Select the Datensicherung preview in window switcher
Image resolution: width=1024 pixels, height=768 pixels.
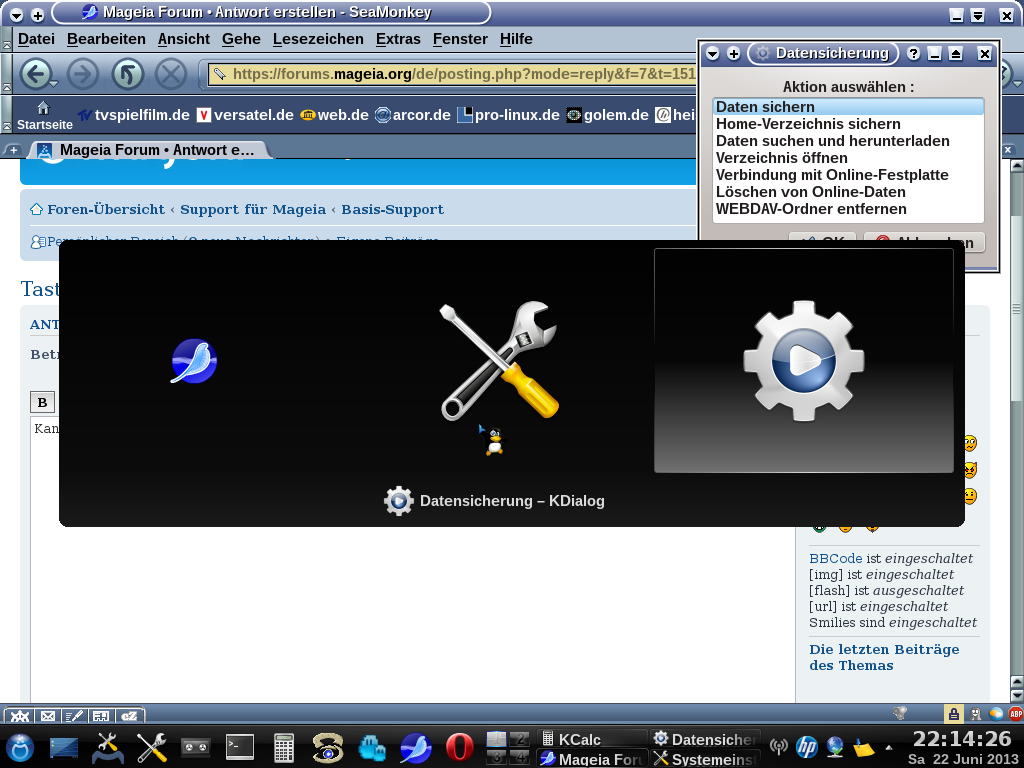pyautogui.click(x=804, y=360)
